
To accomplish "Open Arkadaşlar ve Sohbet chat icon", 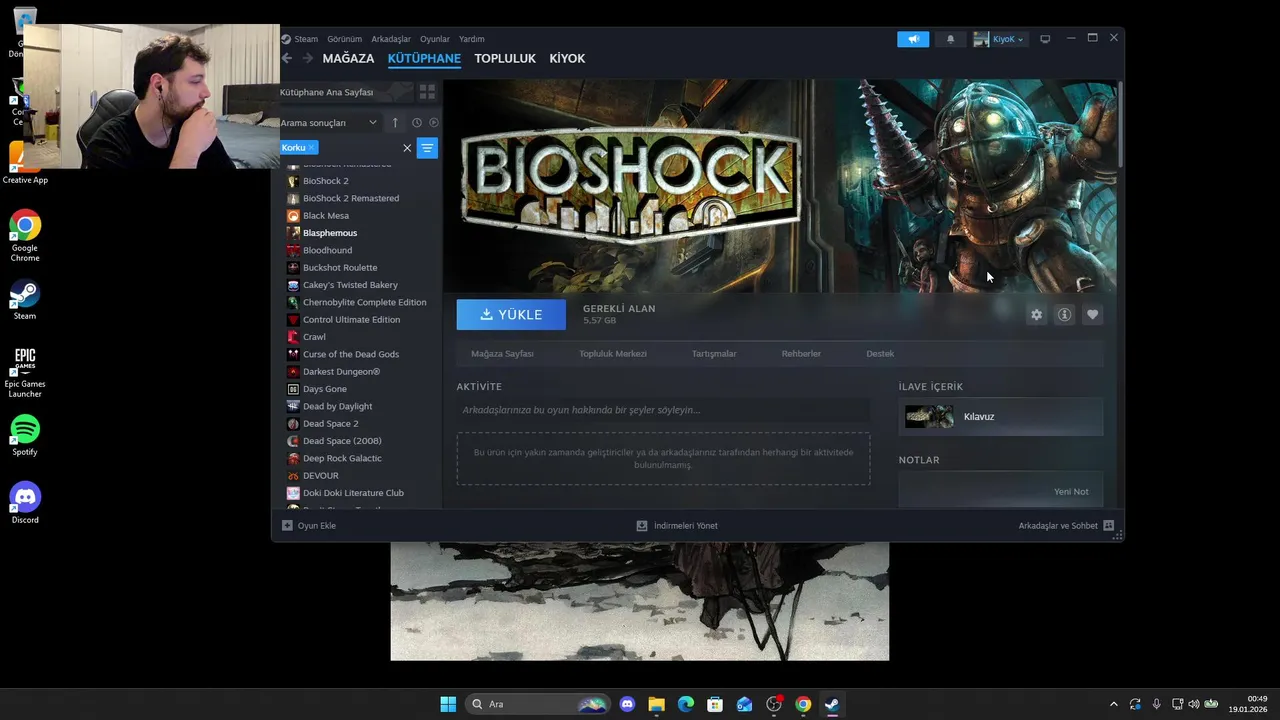I will (1108, 525).
